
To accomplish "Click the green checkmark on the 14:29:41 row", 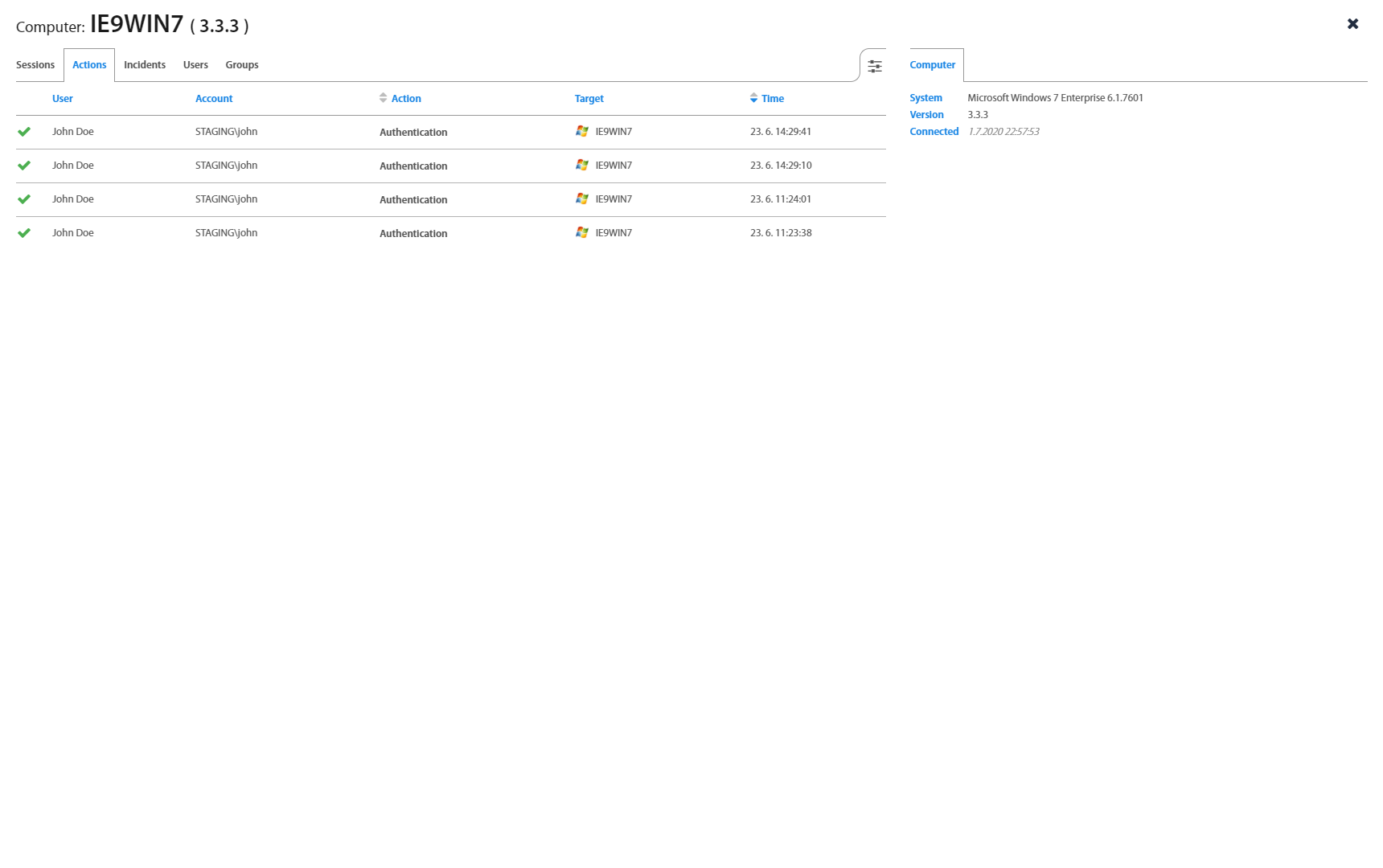I will pos(24,132).
